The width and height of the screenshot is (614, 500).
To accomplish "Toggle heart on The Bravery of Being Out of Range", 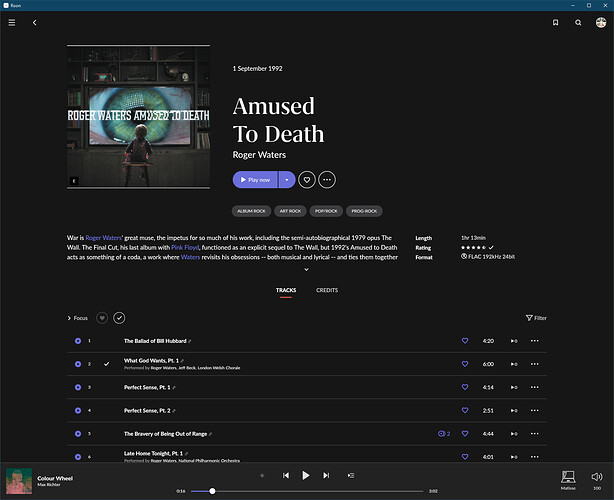I will [465, 433].
